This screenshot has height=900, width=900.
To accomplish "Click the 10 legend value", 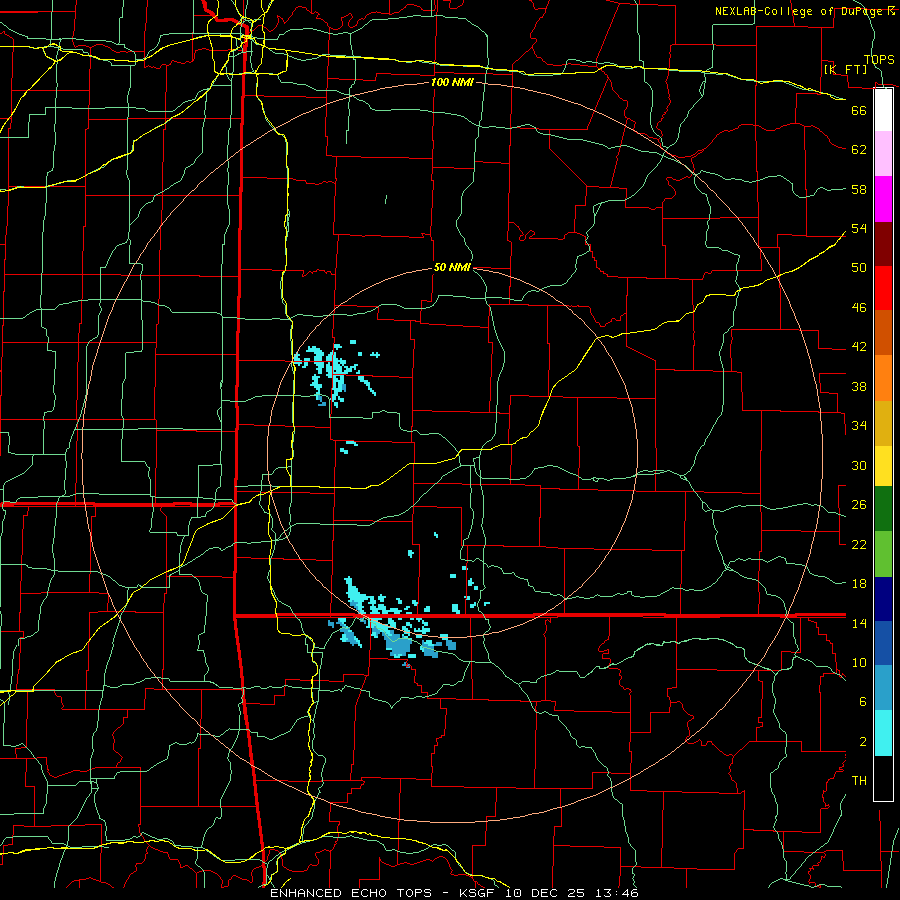I will click(859, 662).
